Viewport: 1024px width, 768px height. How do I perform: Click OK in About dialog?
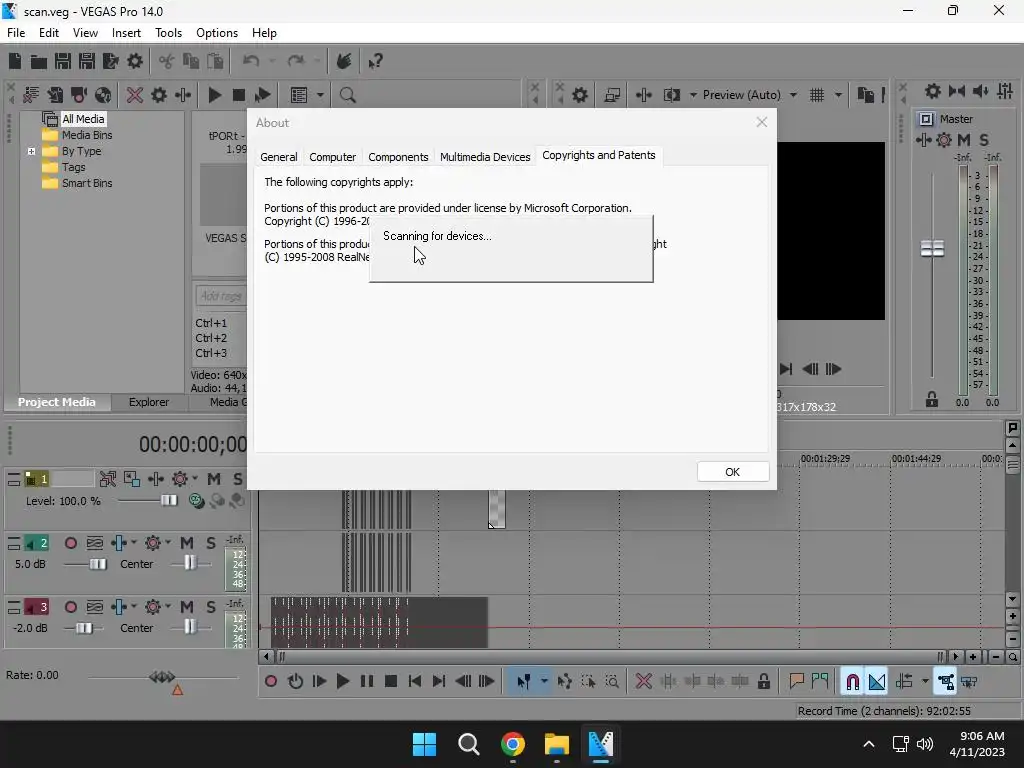click(733, 472)
